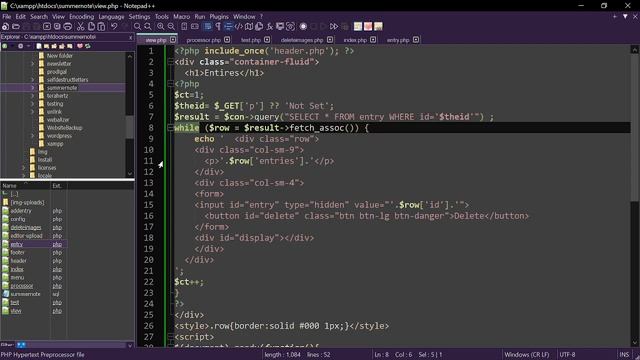Viewport: 640px width, 360px height.
Task: Select the WebsiteBackup folder
Action: pyautogui.click(x=64, y=128)
